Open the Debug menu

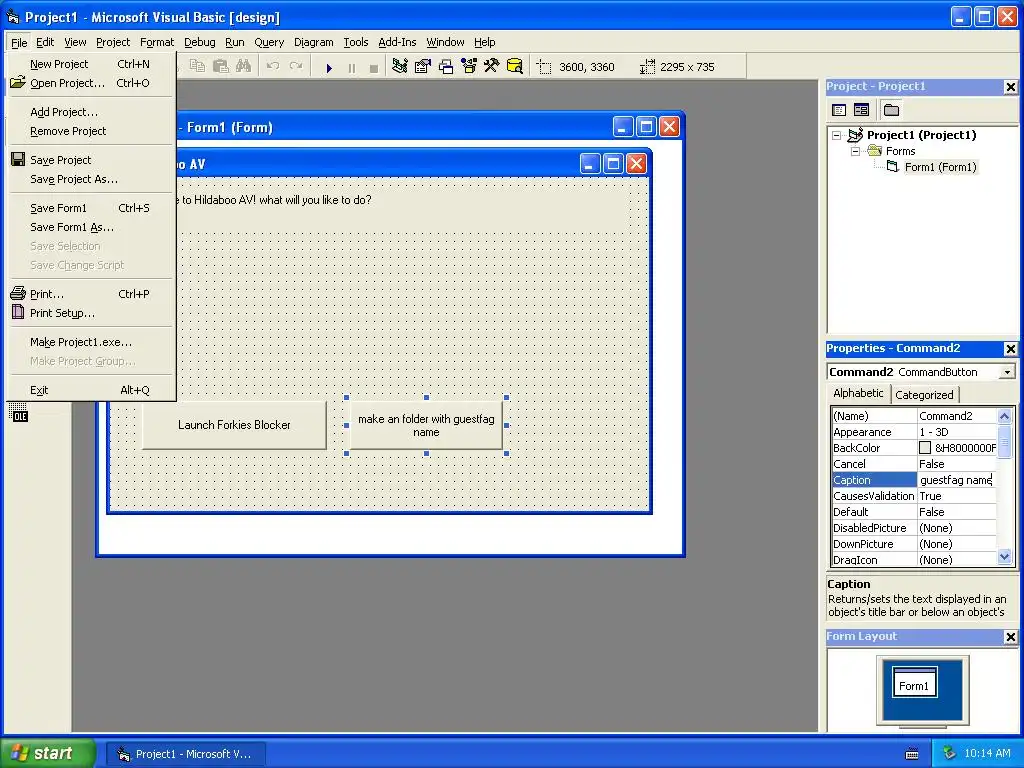(x=200, y=42)
